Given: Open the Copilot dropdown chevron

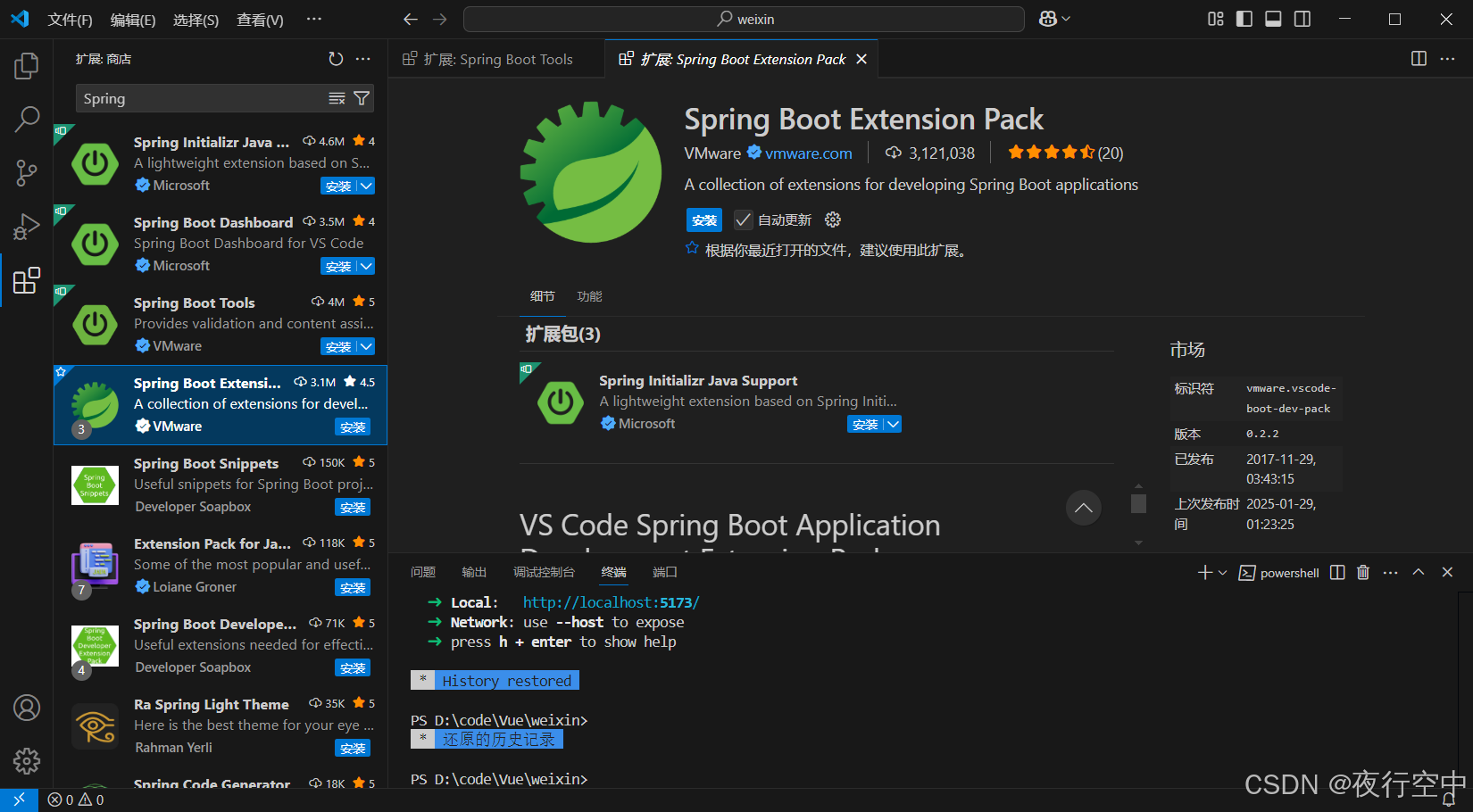Looking at the screenshot, I should [x=1066, y=19].
